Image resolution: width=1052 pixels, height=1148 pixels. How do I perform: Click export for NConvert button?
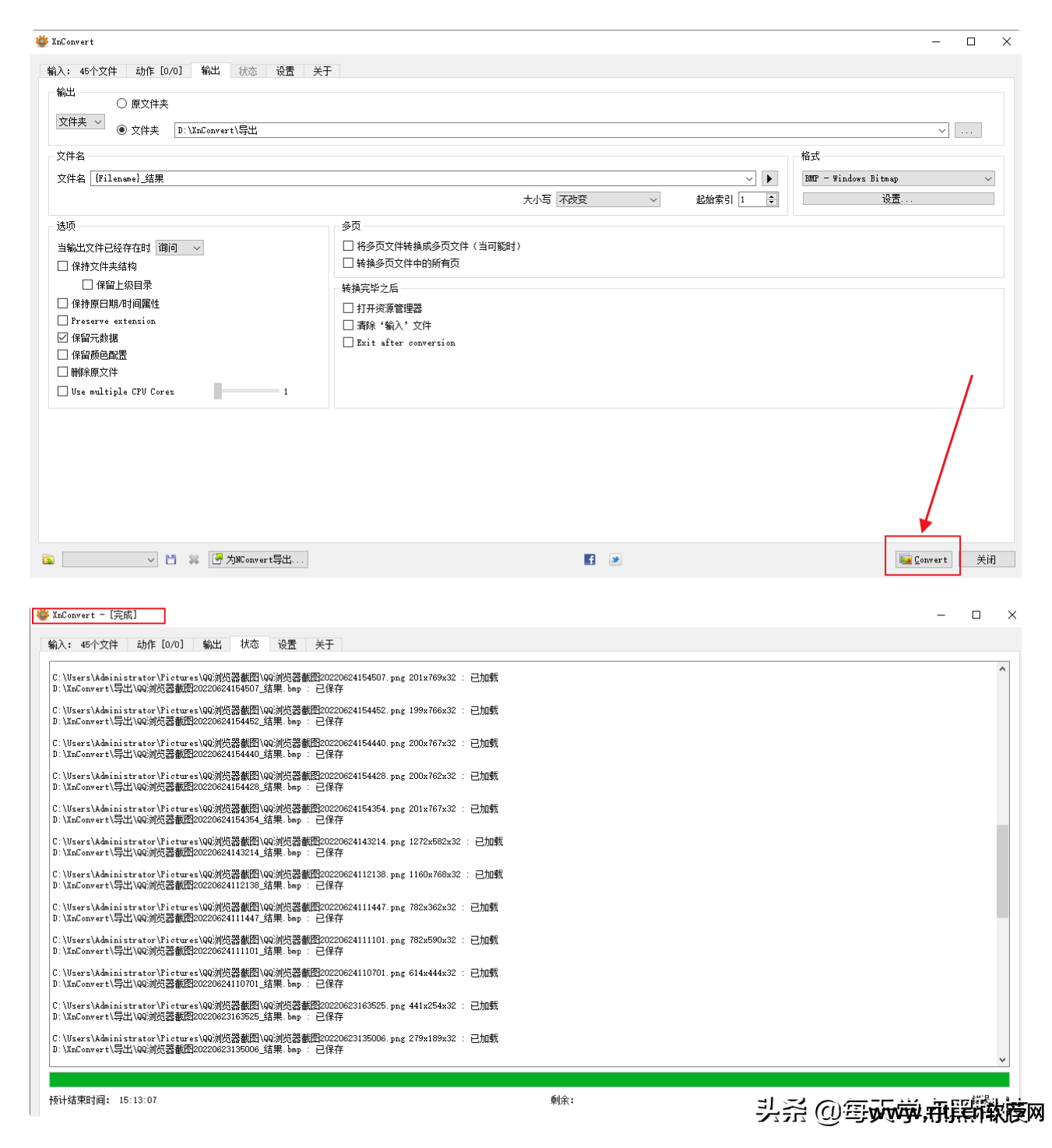(259, 559)
